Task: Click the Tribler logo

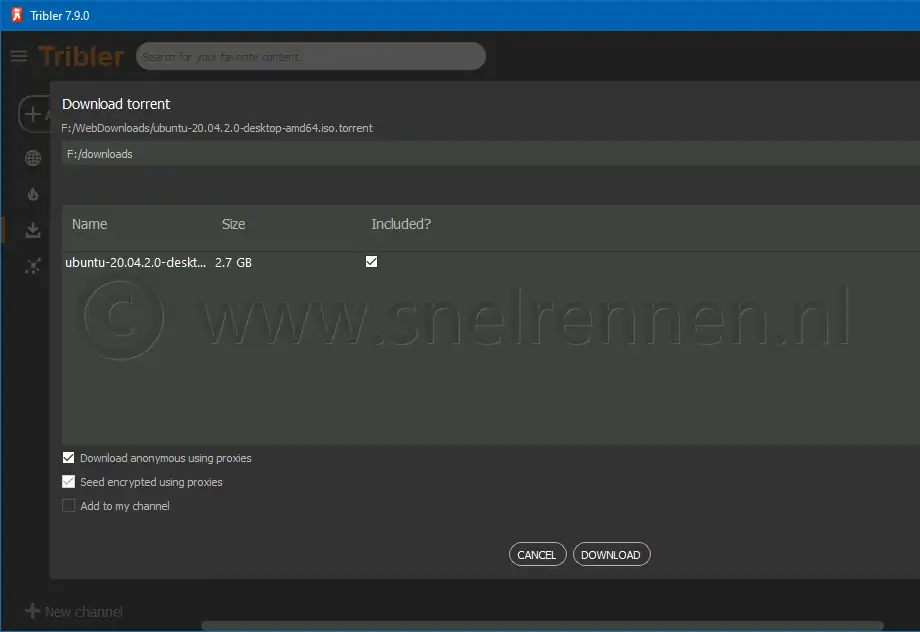Action: coord(81,57)
